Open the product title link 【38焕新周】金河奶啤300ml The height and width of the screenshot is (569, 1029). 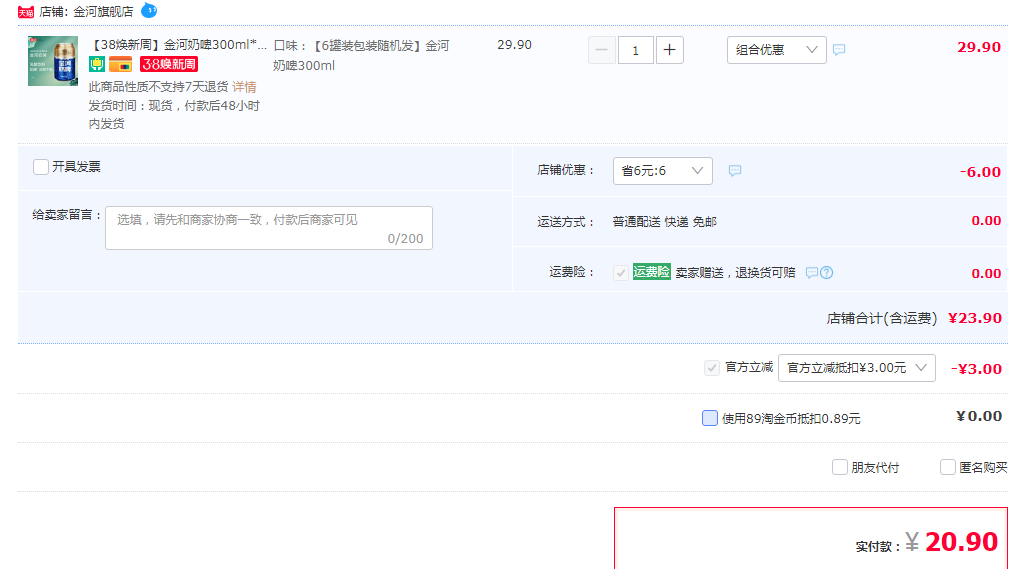(x=178, y=45)
